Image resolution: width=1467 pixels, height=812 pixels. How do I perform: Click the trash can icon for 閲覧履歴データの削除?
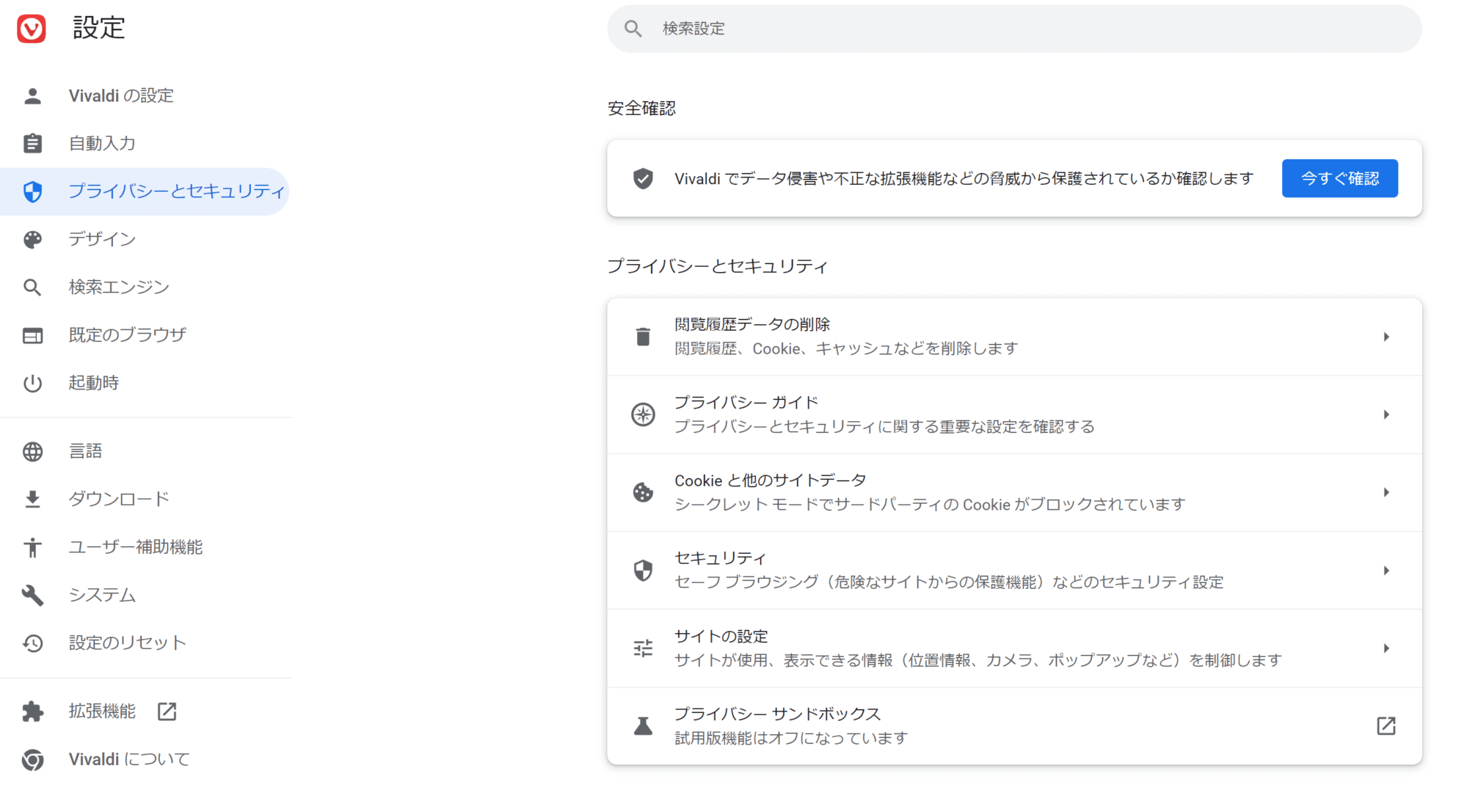tap(643, 337)
